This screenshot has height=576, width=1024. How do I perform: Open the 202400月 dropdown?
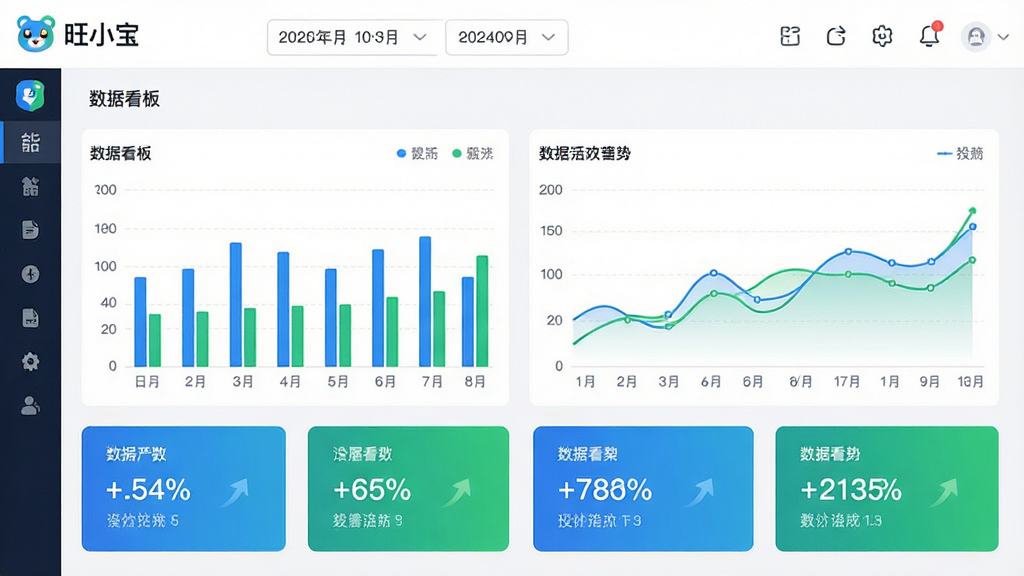(507, 37)
